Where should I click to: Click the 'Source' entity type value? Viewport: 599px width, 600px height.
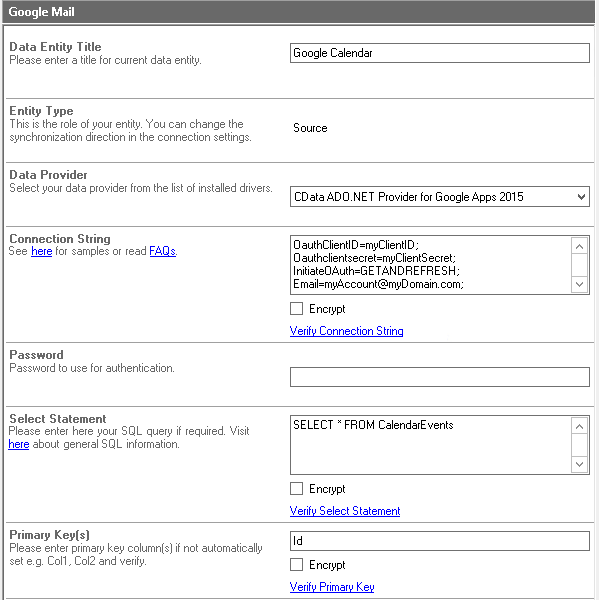(x=310, y=128)
